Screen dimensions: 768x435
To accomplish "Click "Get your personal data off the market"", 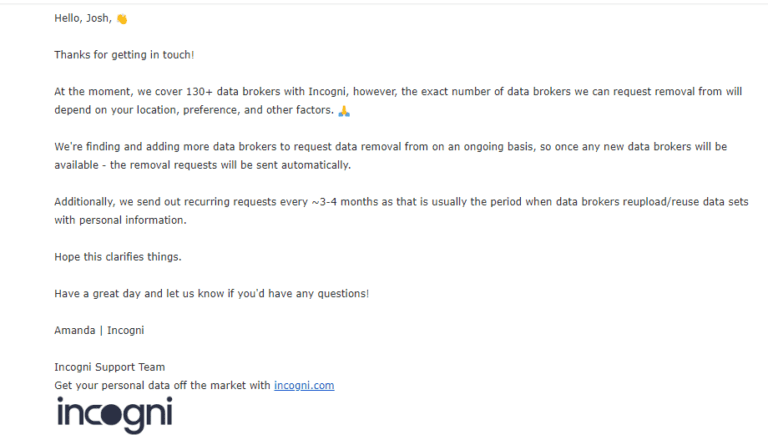I will (162, 385).
